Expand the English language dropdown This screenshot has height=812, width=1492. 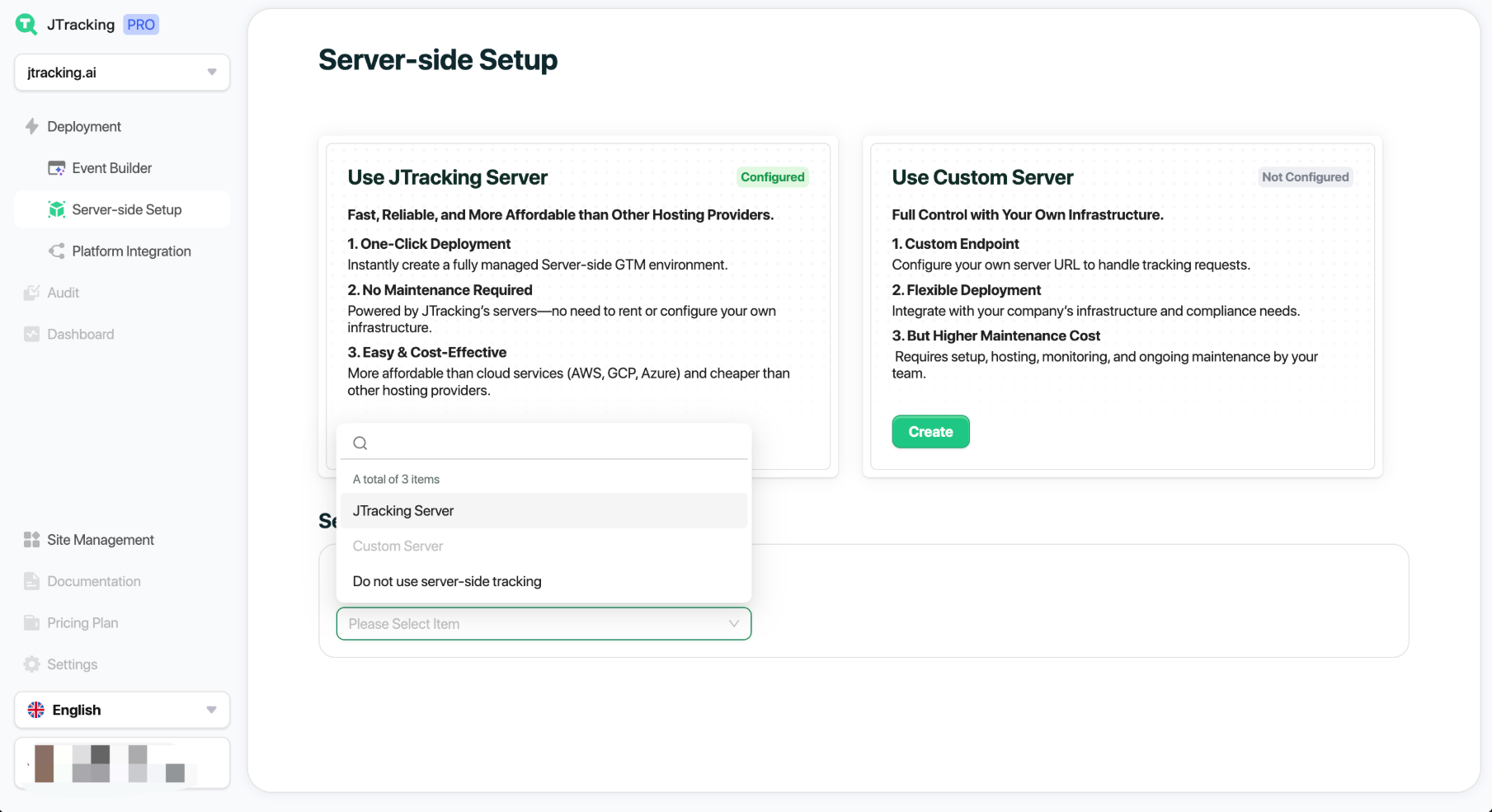click(122, 710)
